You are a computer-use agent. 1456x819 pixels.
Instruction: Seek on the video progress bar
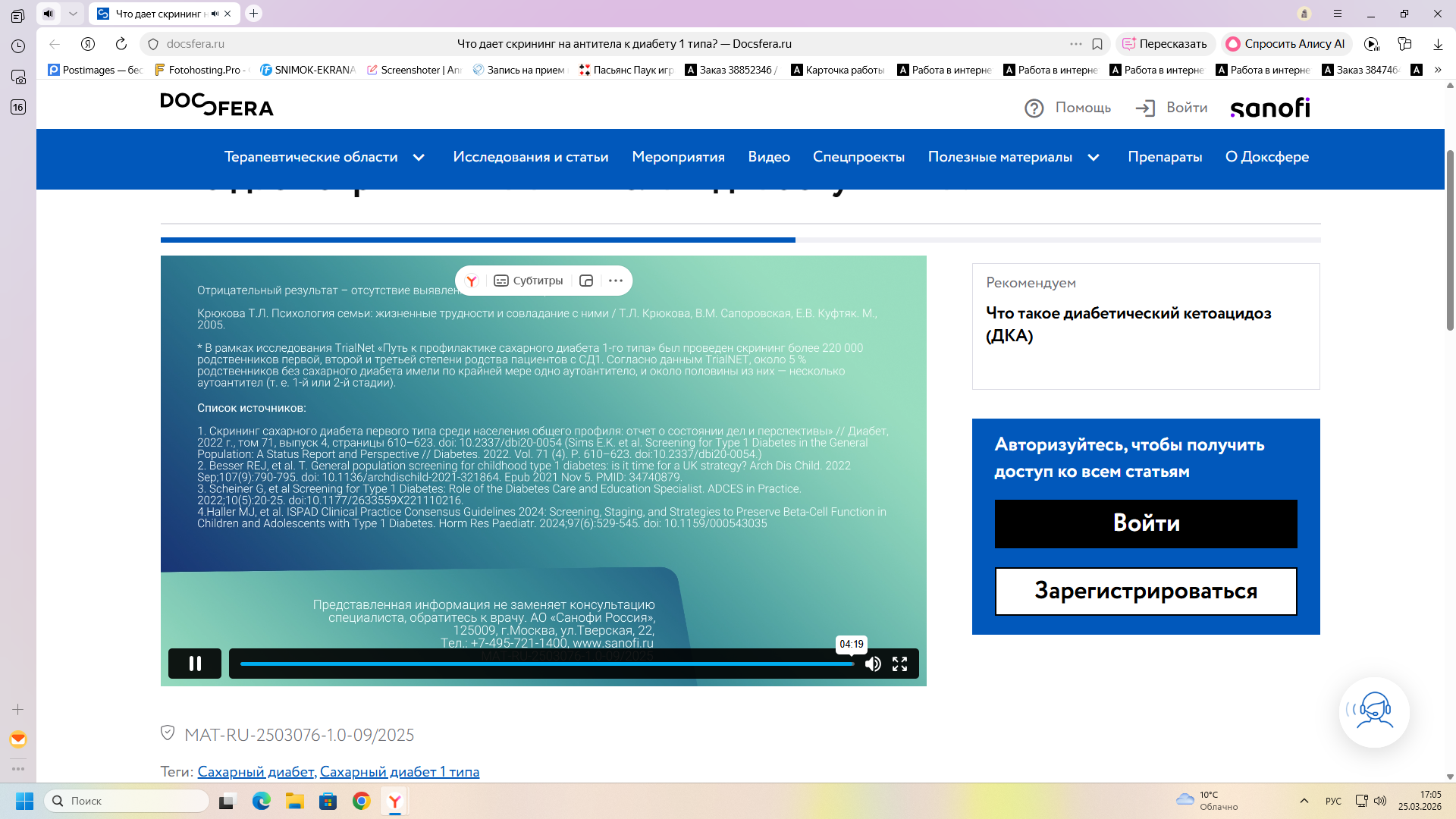[546, 664]
